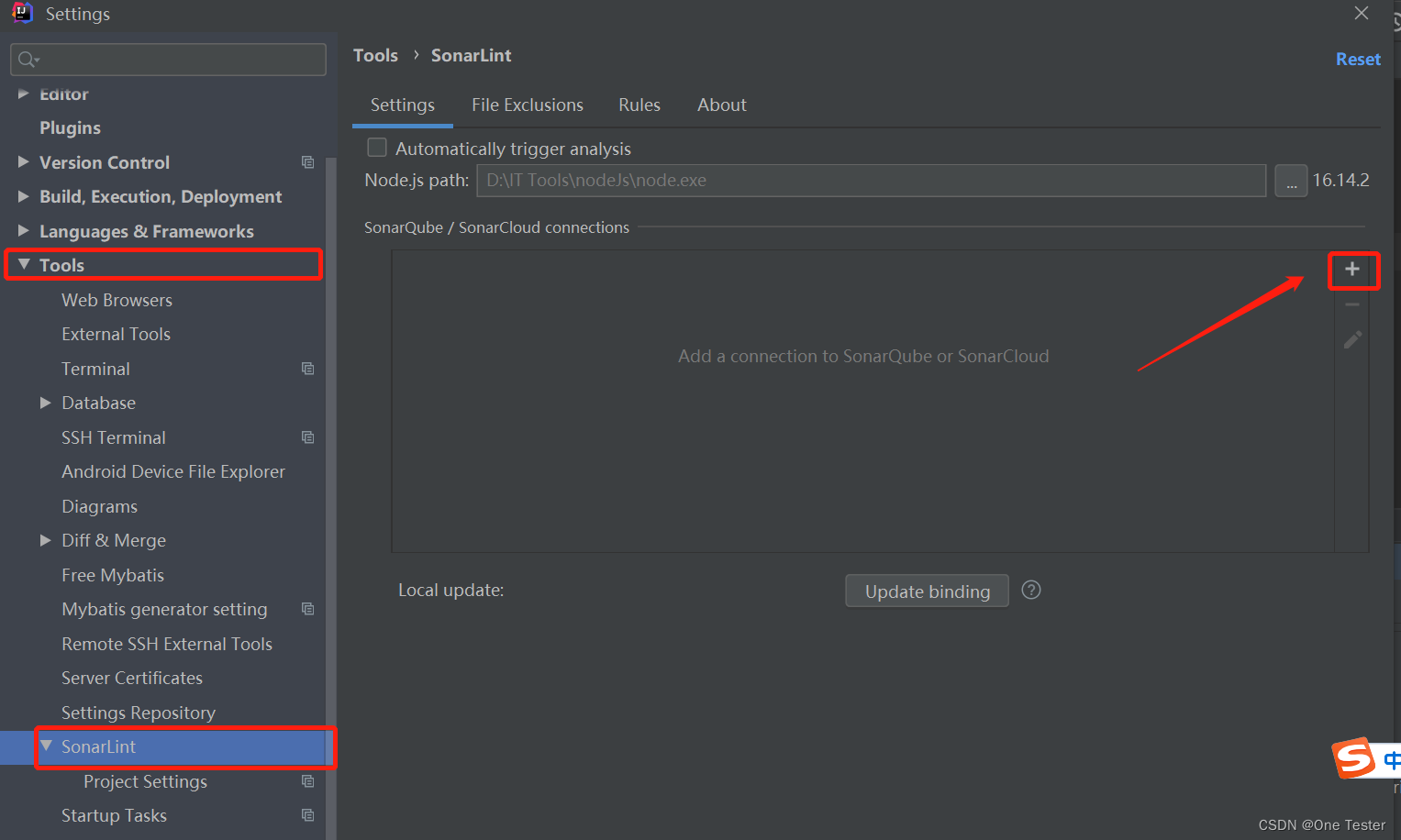Click the IntelliJ logo in title bar
Viewport: 1401px width, 840px height.
(x=22, y=12)
